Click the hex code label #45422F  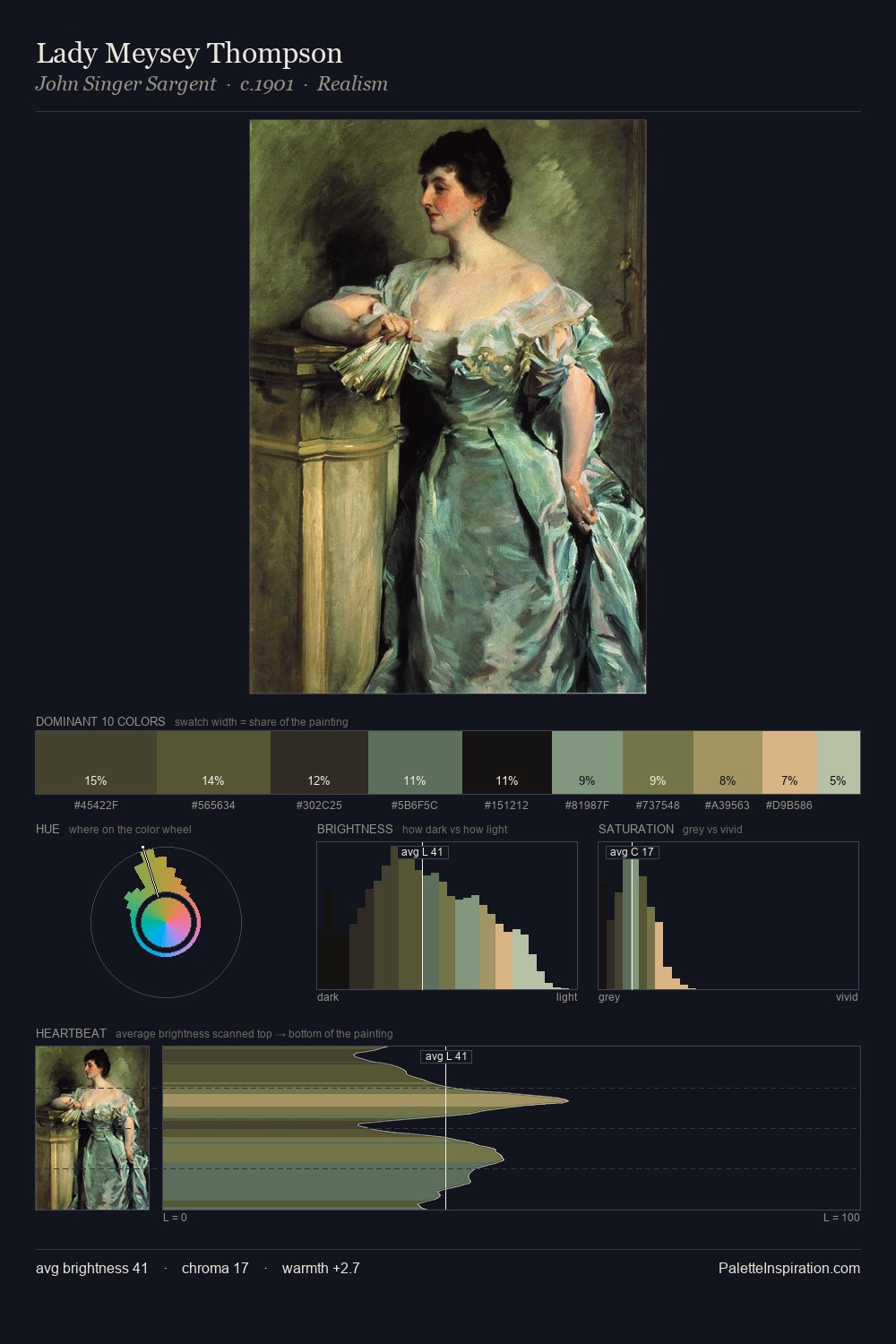pos(96,806)
